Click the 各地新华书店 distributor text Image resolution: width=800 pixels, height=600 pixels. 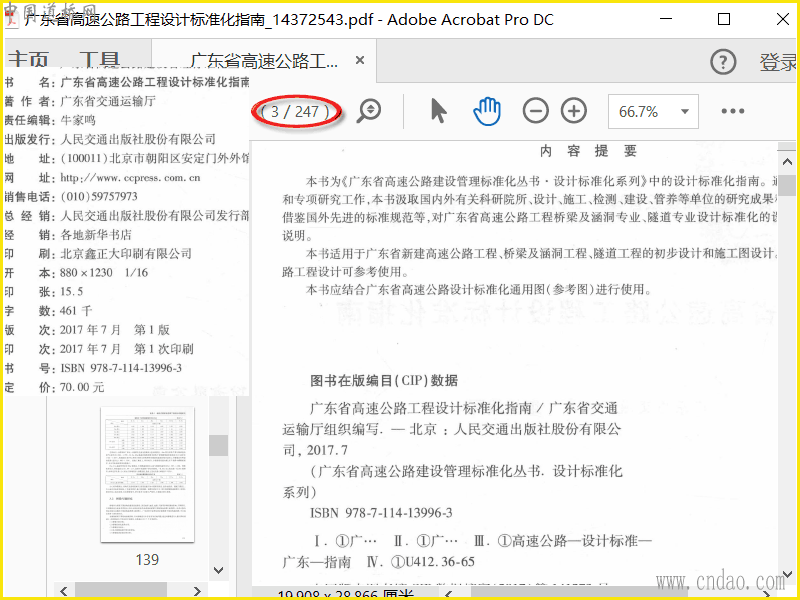coord(96,235)
